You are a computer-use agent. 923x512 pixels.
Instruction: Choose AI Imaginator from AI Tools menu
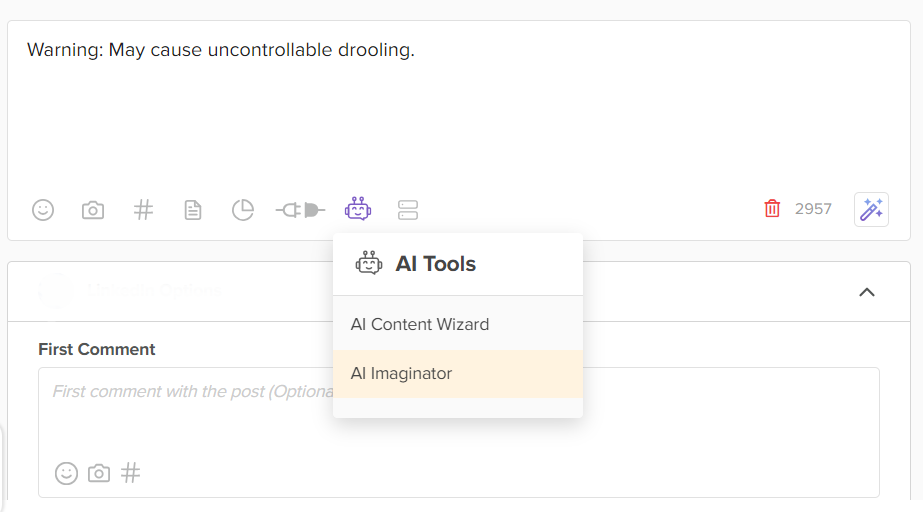[x=458, y=374]
